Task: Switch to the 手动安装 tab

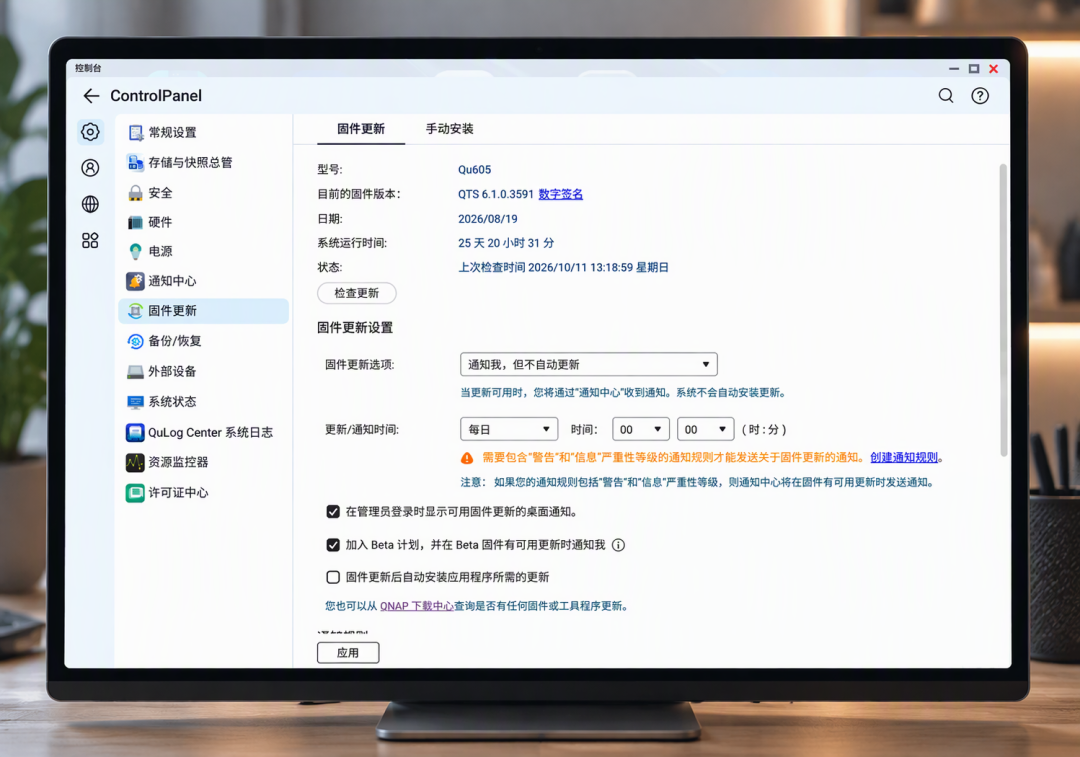Action: pos(450,129)
